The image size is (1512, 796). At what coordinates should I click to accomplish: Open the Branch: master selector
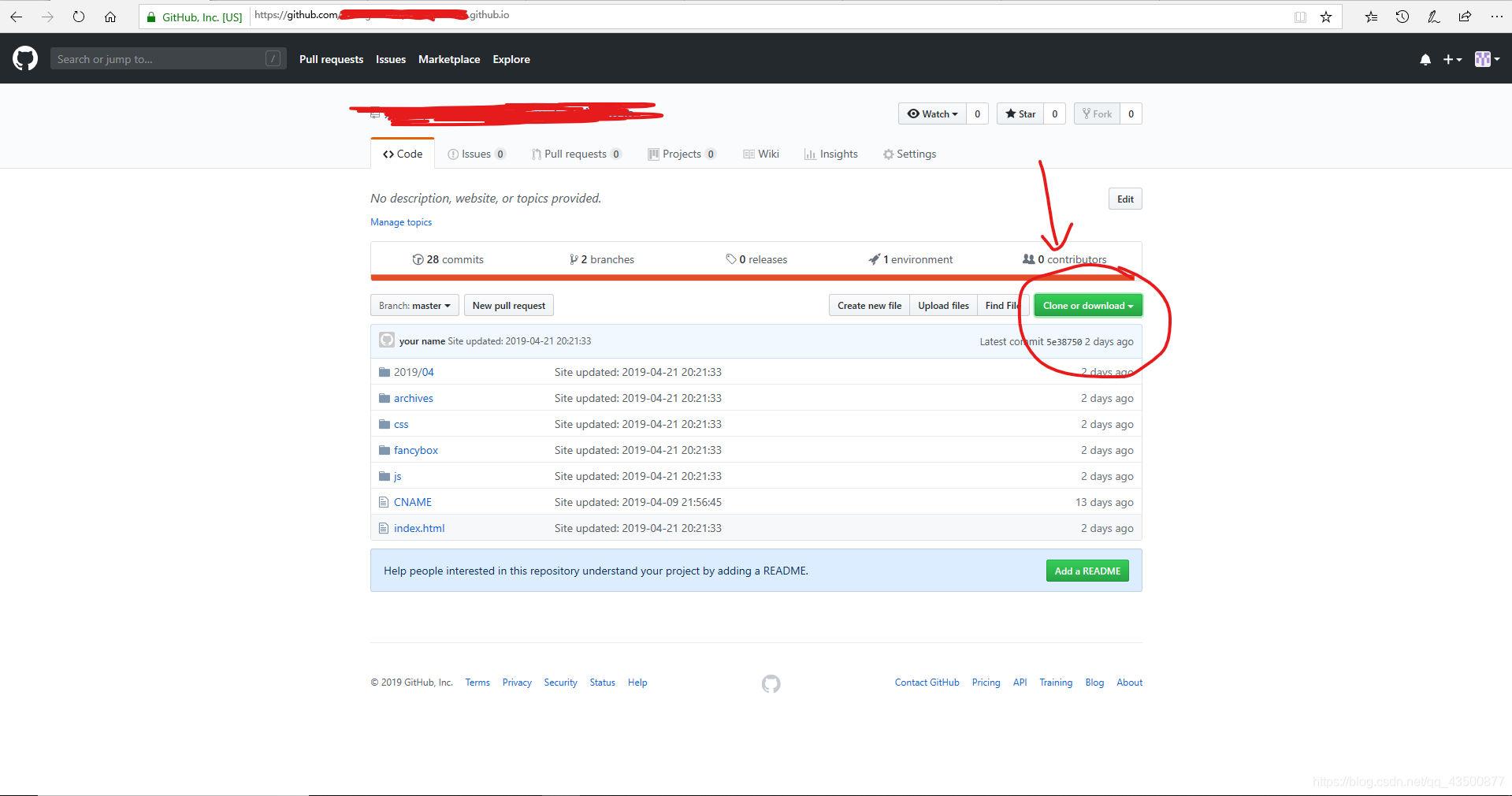pyautogui.click(x=414, y=306)
